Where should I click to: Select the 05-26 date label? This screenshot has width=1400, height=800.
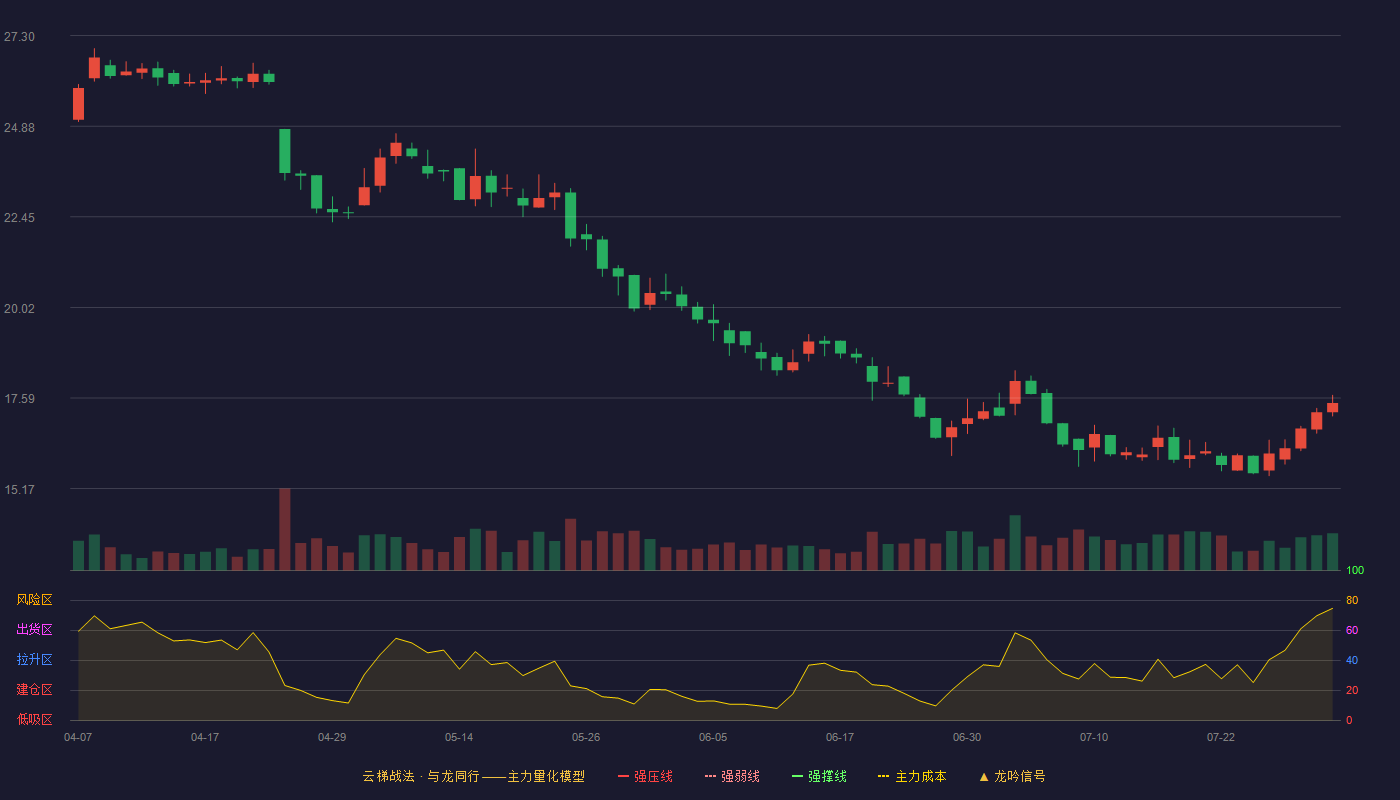click(x=586, y=737)
